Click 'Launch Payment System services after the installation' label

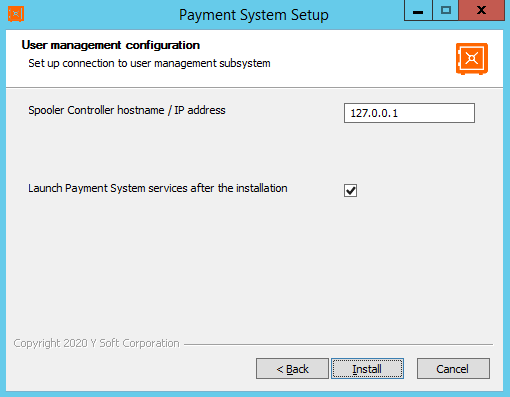158,188
